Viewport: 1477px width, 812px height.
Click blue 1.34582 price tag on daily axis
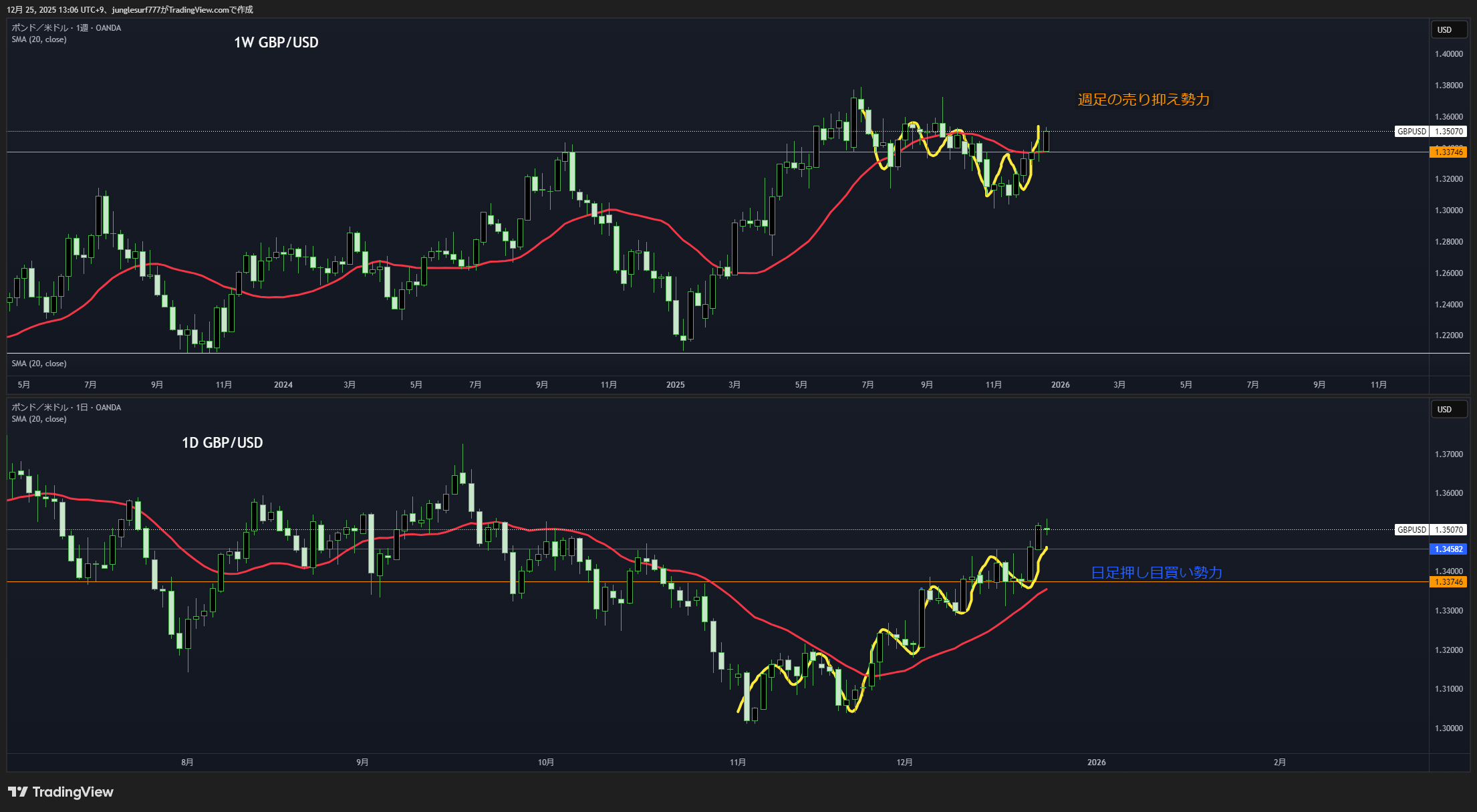click(x=1448, y=549)
